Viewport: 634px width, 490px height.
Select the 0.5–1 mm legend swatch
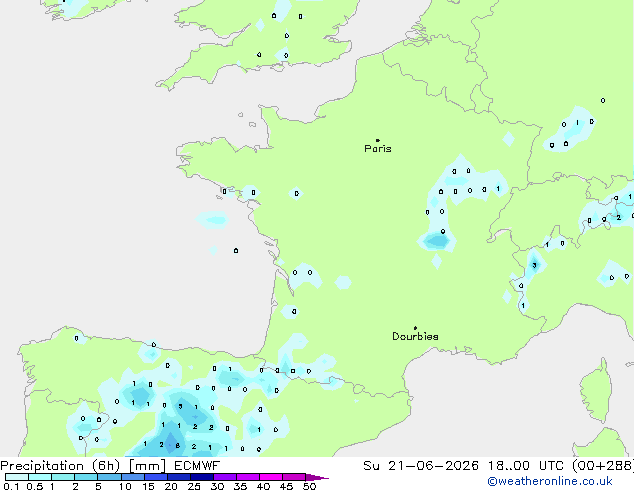pos(40,477)
